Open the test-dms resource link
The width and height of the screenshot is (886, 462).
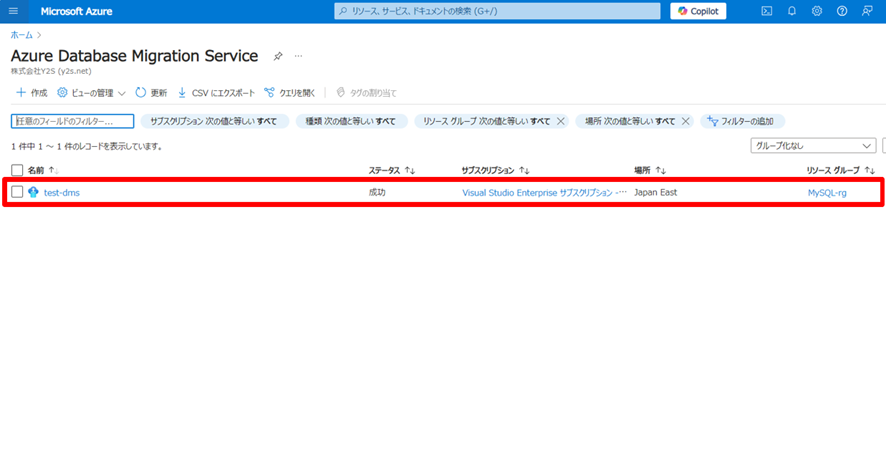click(x=61, y=192)
